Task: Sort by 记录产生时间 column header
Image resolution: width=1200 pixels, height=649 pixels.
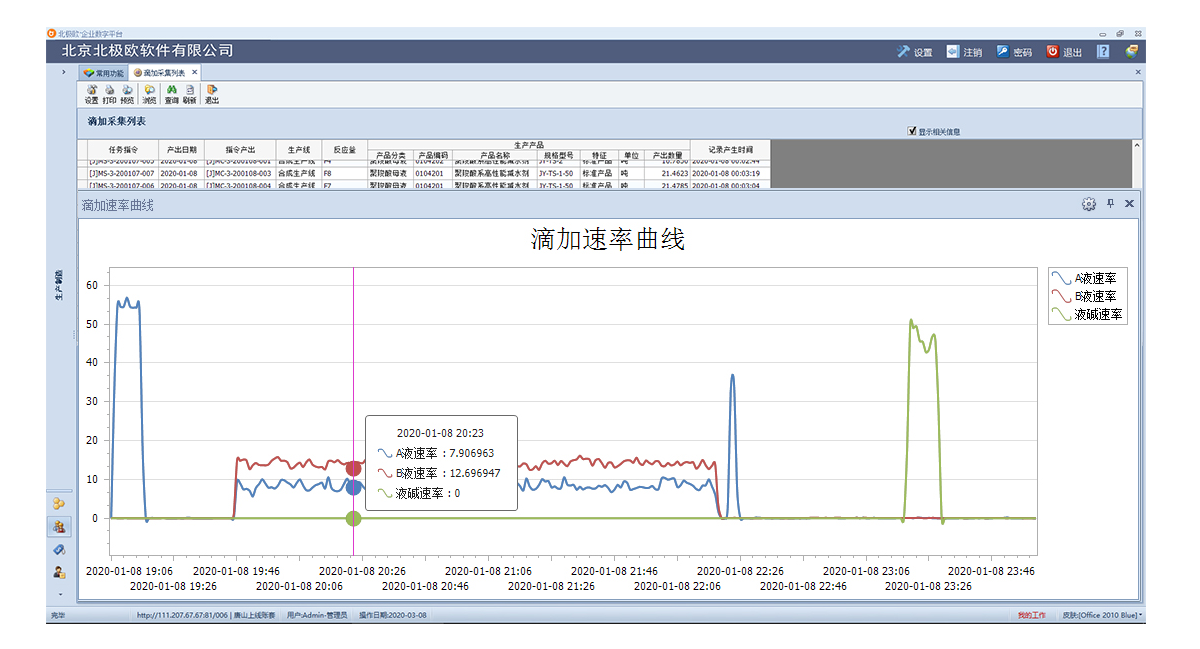Action: (728, 149)
